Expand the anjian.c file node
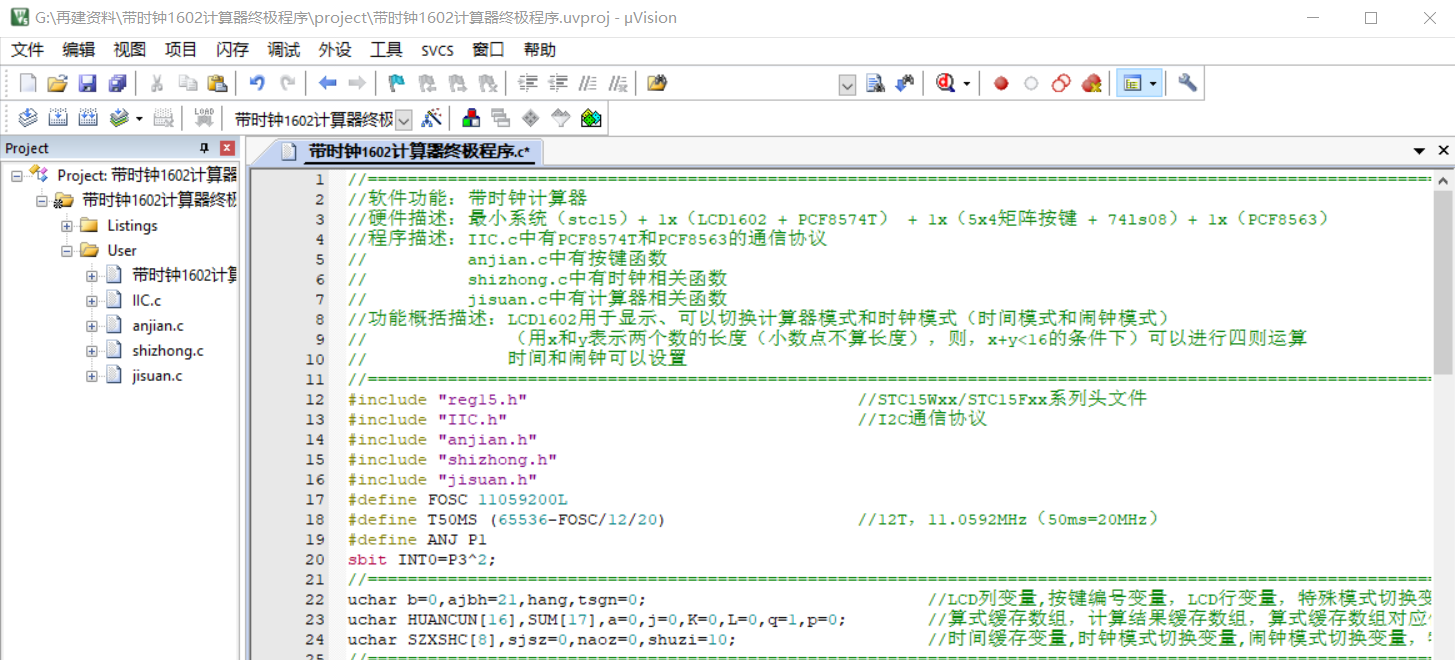The width and height of the screenshot is (1455, 660). (x=92, y=326)
